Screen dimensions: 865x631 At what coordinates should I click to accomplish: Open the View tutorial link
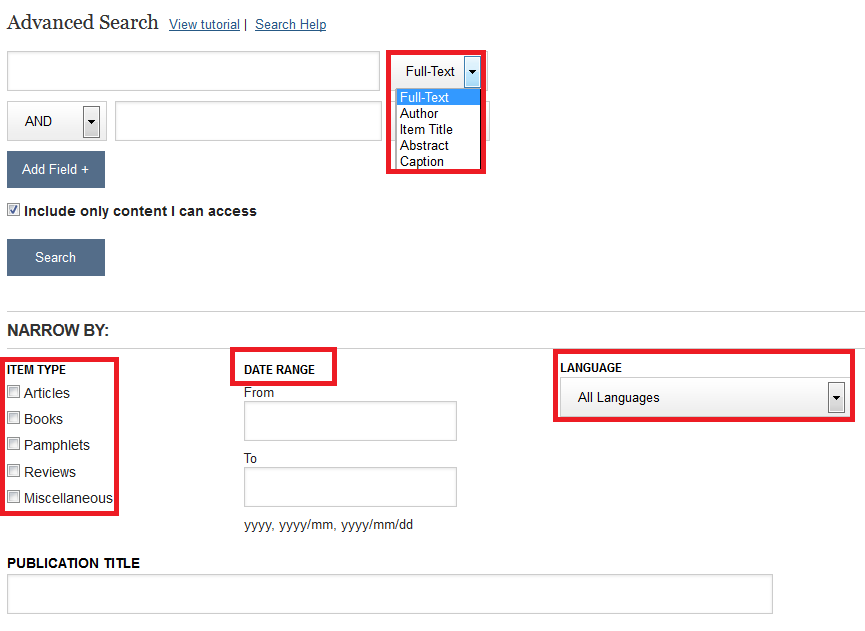(x=204, y=24)
